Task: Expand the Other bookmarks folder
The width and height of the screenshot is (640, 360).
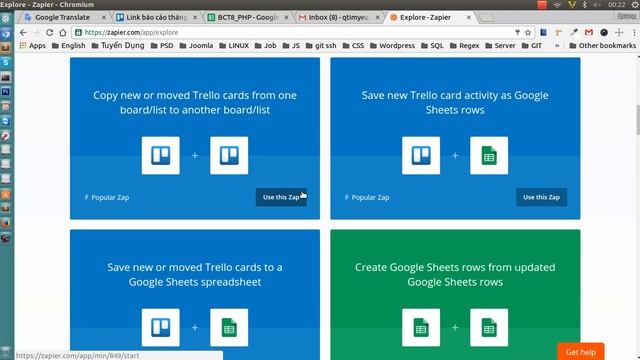Action: point(602,46)
